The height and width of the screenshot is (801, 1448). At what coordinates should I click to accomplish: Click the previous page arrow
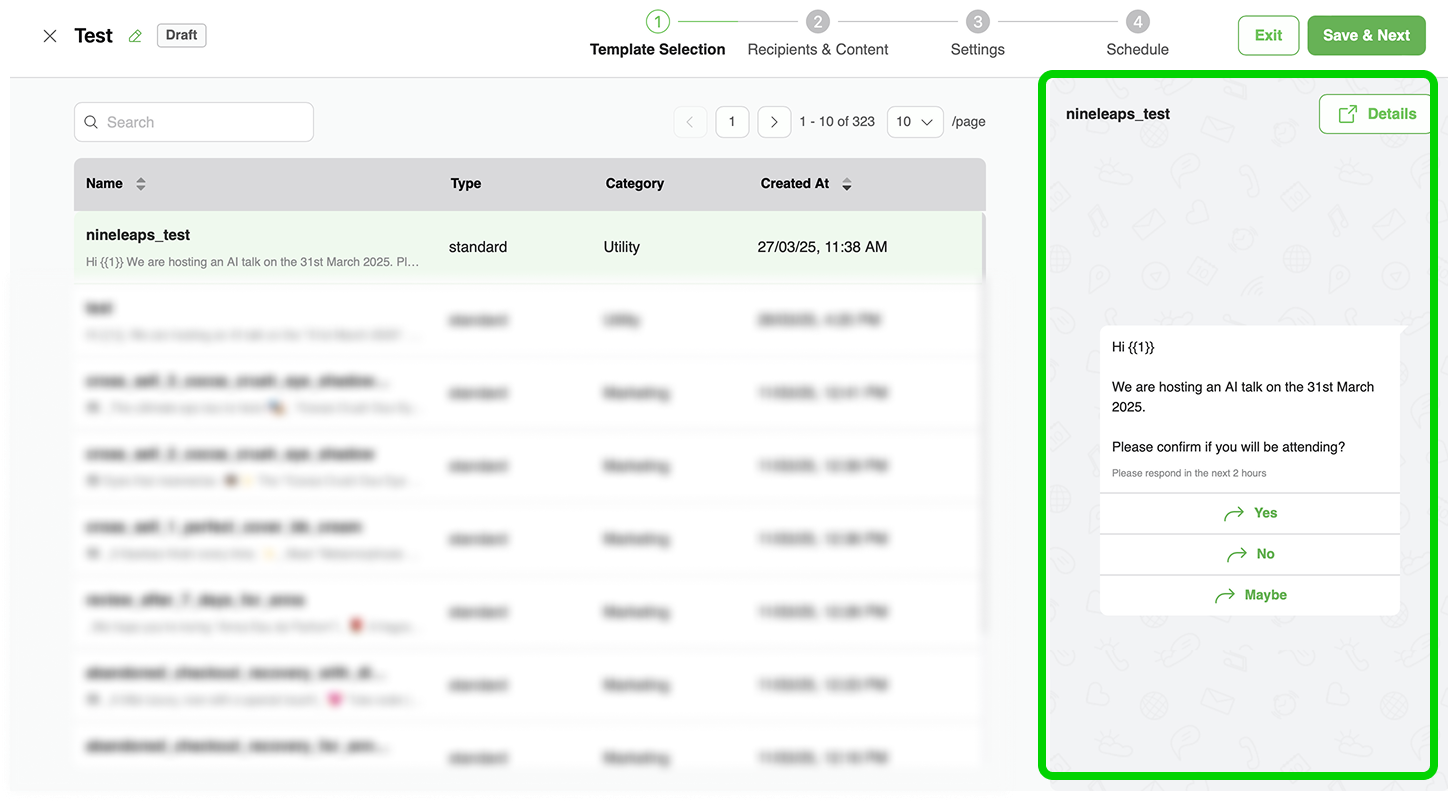click(690, 122)
